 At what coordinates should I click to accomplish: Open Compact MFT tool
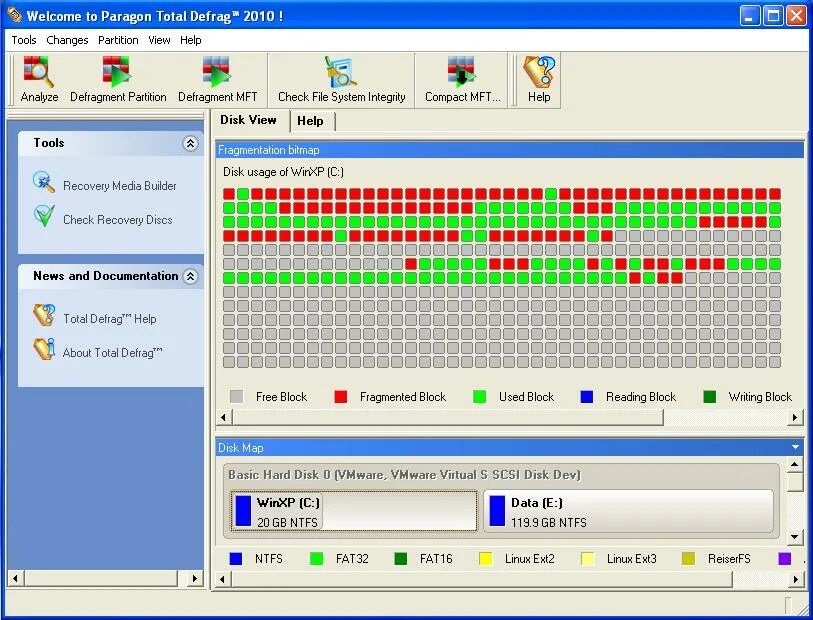461,72
